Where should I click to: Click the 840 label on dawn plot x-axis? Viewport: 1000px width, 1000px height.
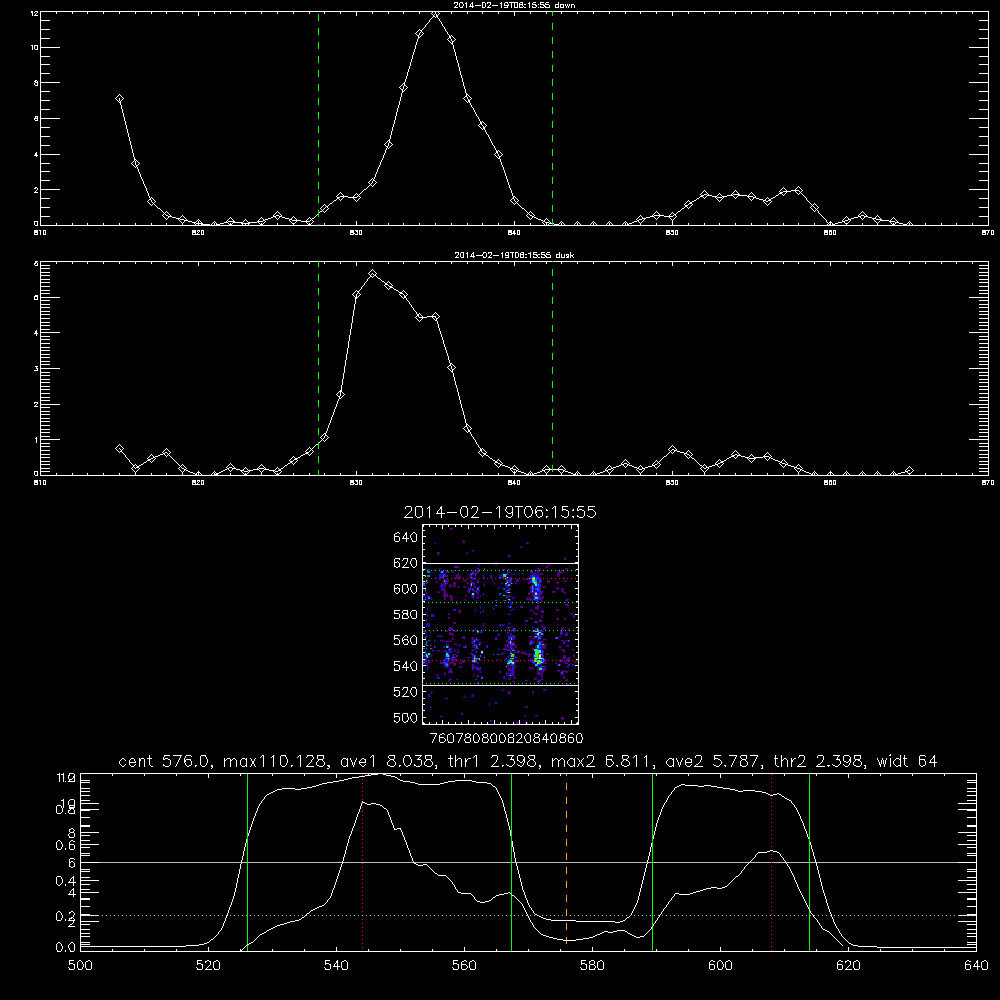[514, 233]
